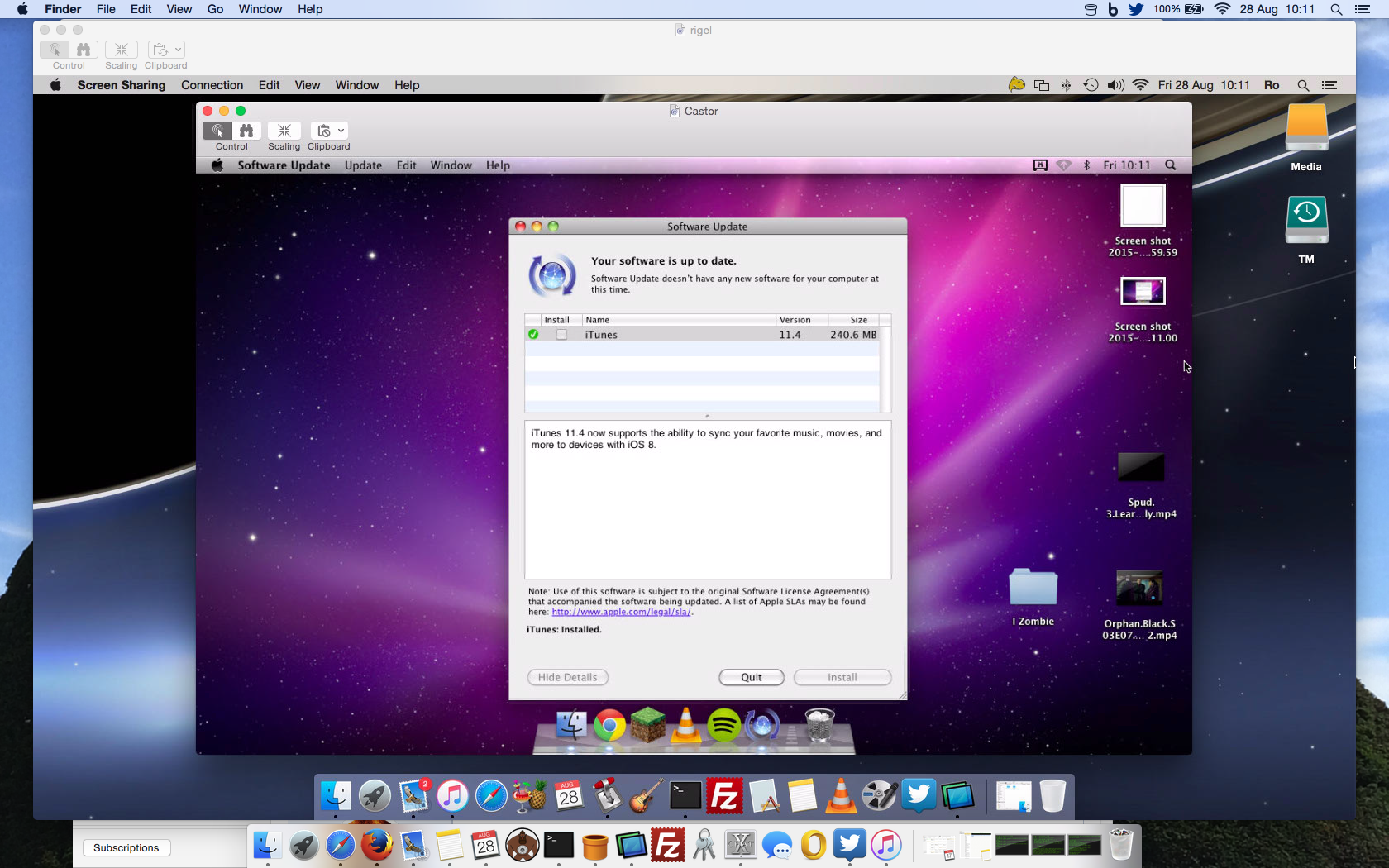Select Spud.3.Lear mp4 file thumbnail
Viewport: 1389px width, 868px height.
click(x=1141, y=467)
